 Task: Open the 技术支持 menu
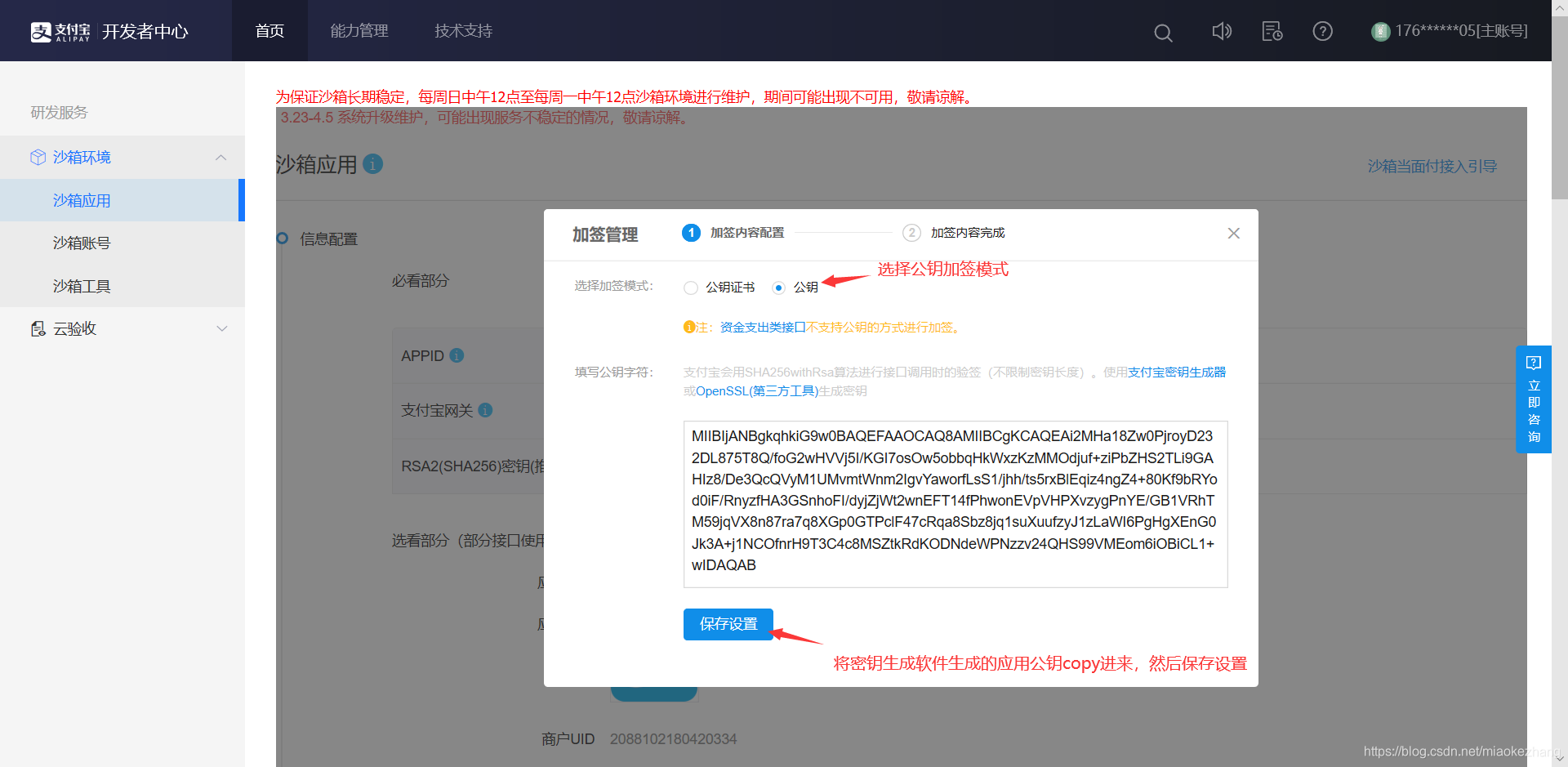(x=463, y=31)
